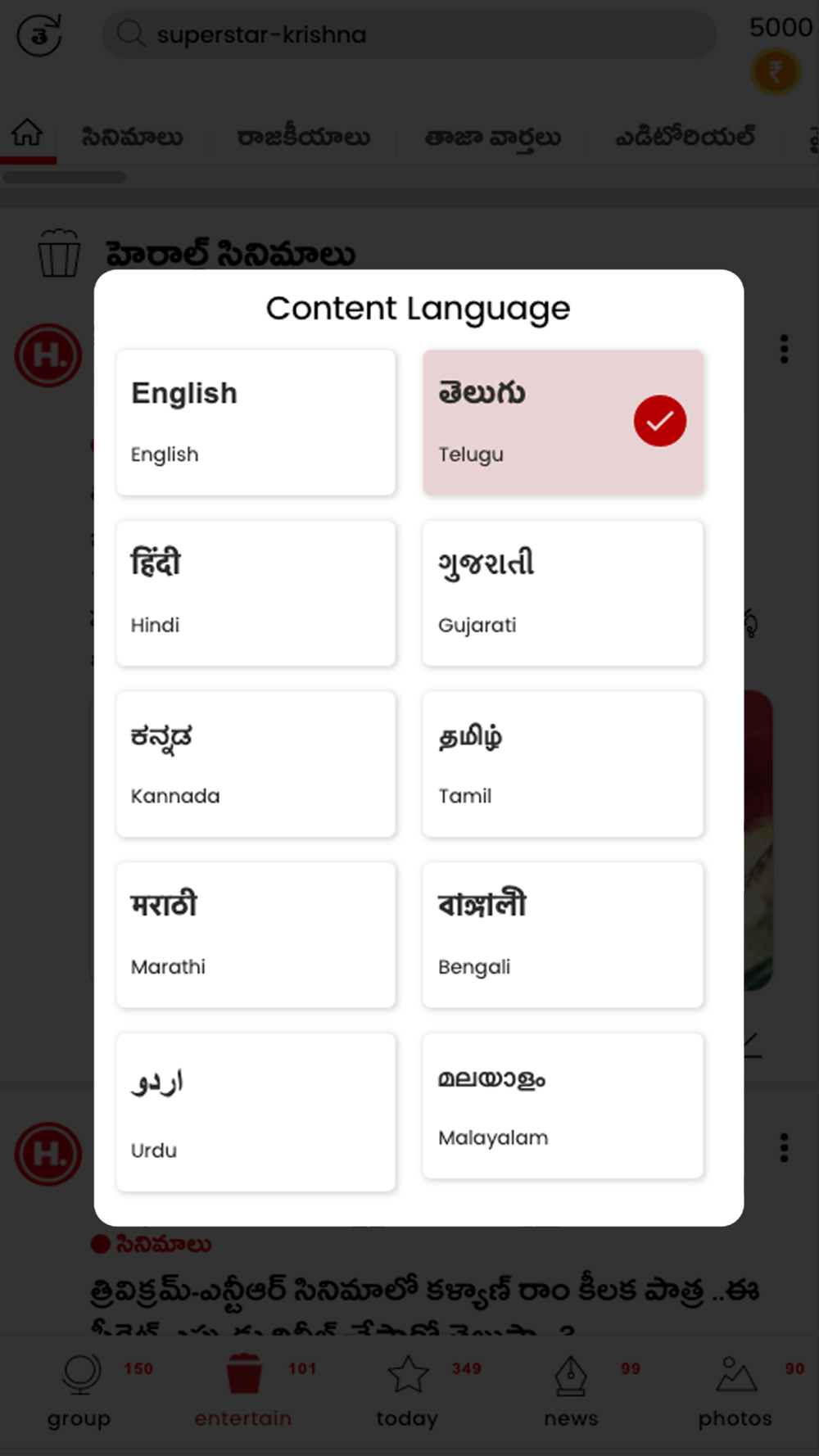Select English as content language
The height and width of the screenshot is (1456, 819).
click(256, 423)
